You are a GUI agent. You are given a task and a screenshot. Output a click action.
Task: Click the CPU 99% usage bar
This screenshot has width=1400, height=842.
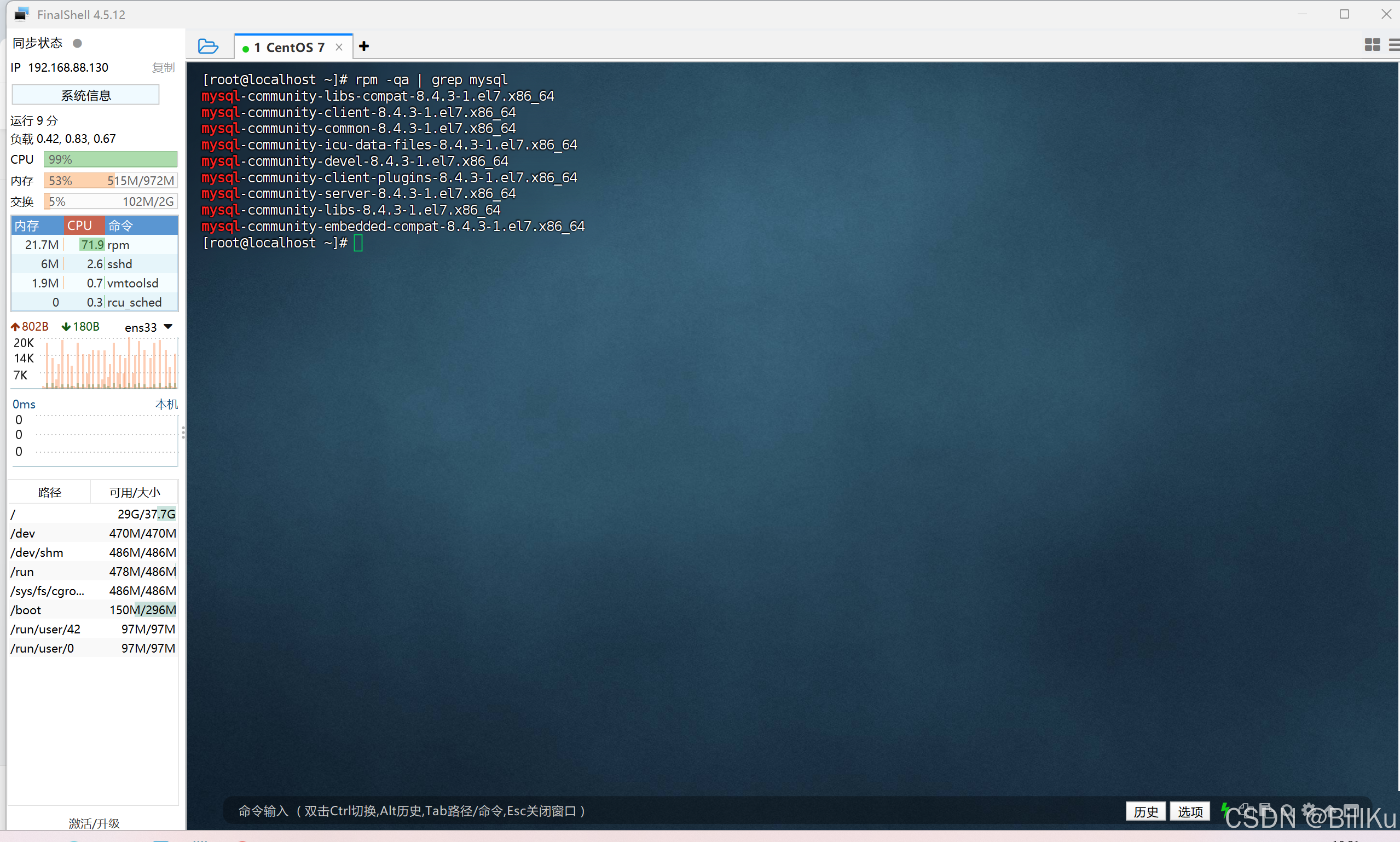pyautogui.click(x=111, y=159)
